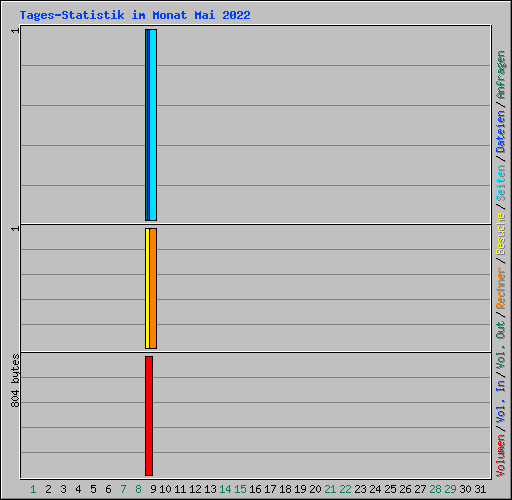Image resolution: width=512 pixels, height=500 pixels.
Task: Click the 'Rechner' legend label
Action: [501, 288]
